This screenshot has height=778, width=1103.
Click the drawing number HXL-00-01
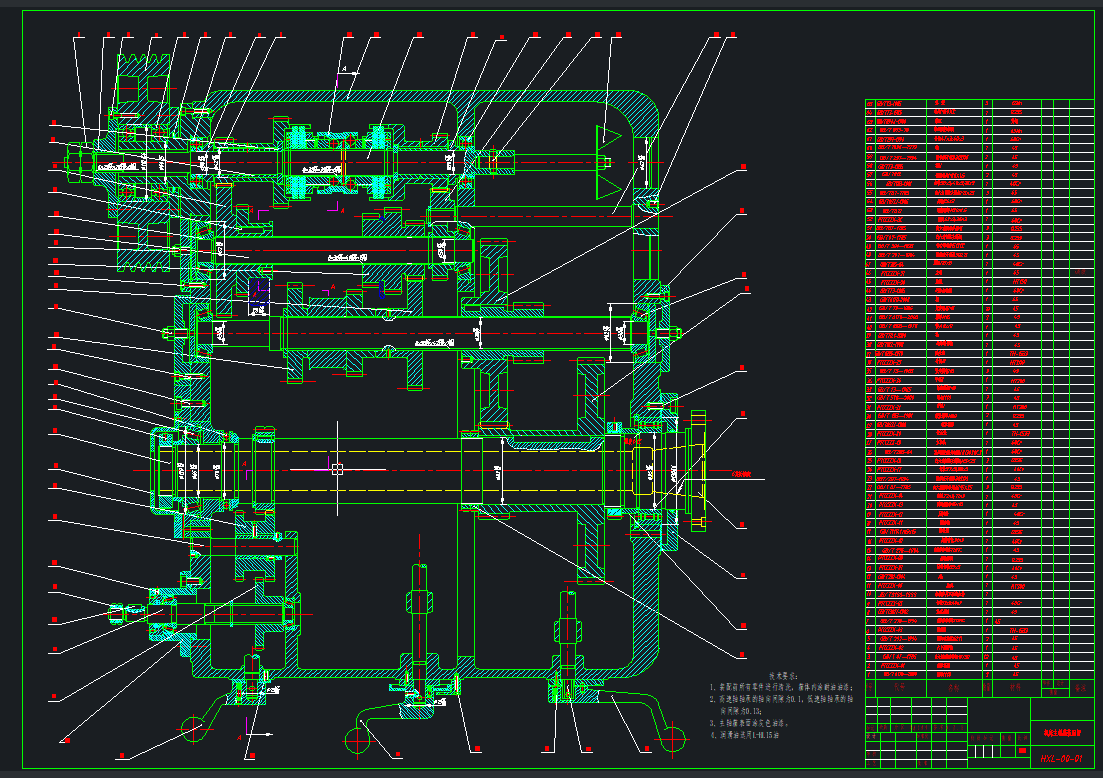[1061, 758]
